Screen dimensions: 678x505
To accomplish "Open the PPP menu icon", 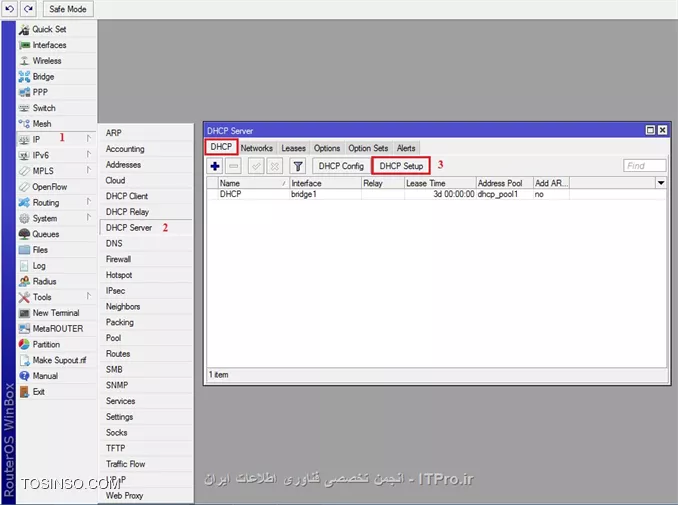I will pos(25,93).
